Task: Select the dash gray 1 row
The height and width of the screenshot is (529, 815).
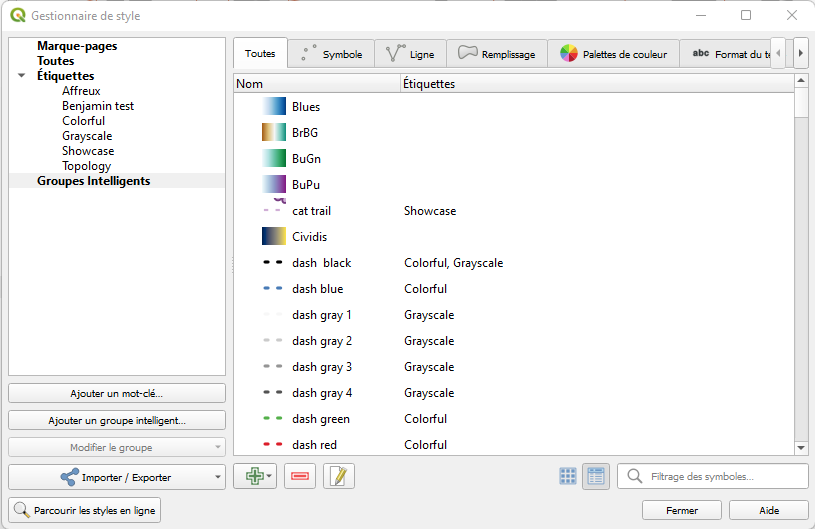Action: (514, 314)
